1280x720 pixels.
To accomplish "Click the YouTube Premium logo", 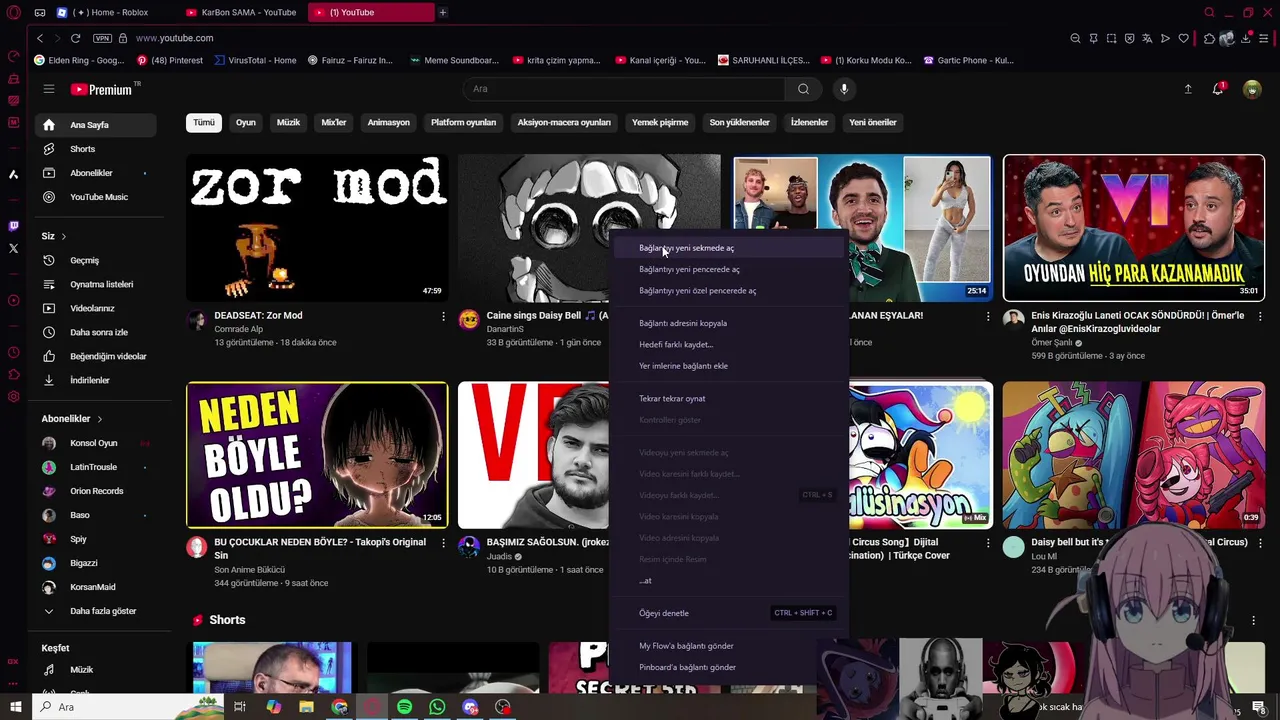I will point(102,89).
